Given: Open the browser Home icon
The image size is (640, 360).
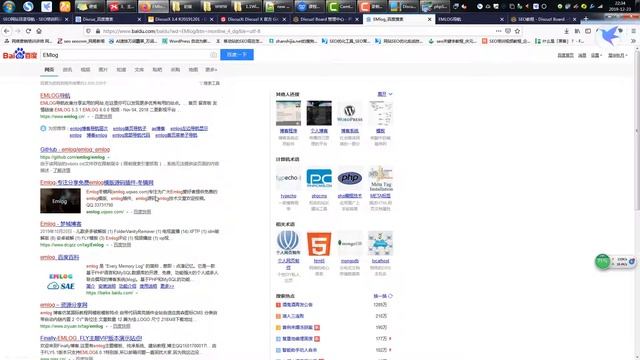Looking at the screenshot, I should 39,31.
